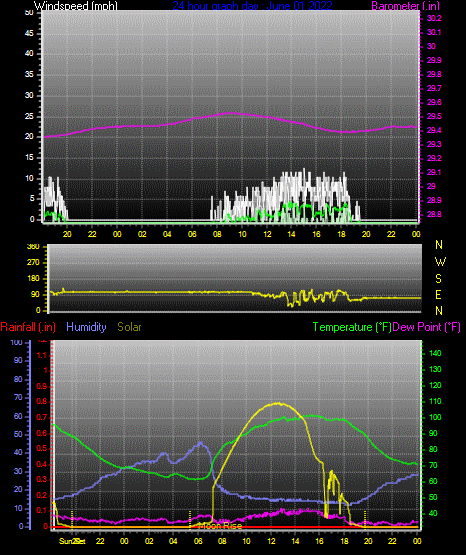Click the "0.6" rainfall axis value
The image size is (466, 555).
click(42, 434)
